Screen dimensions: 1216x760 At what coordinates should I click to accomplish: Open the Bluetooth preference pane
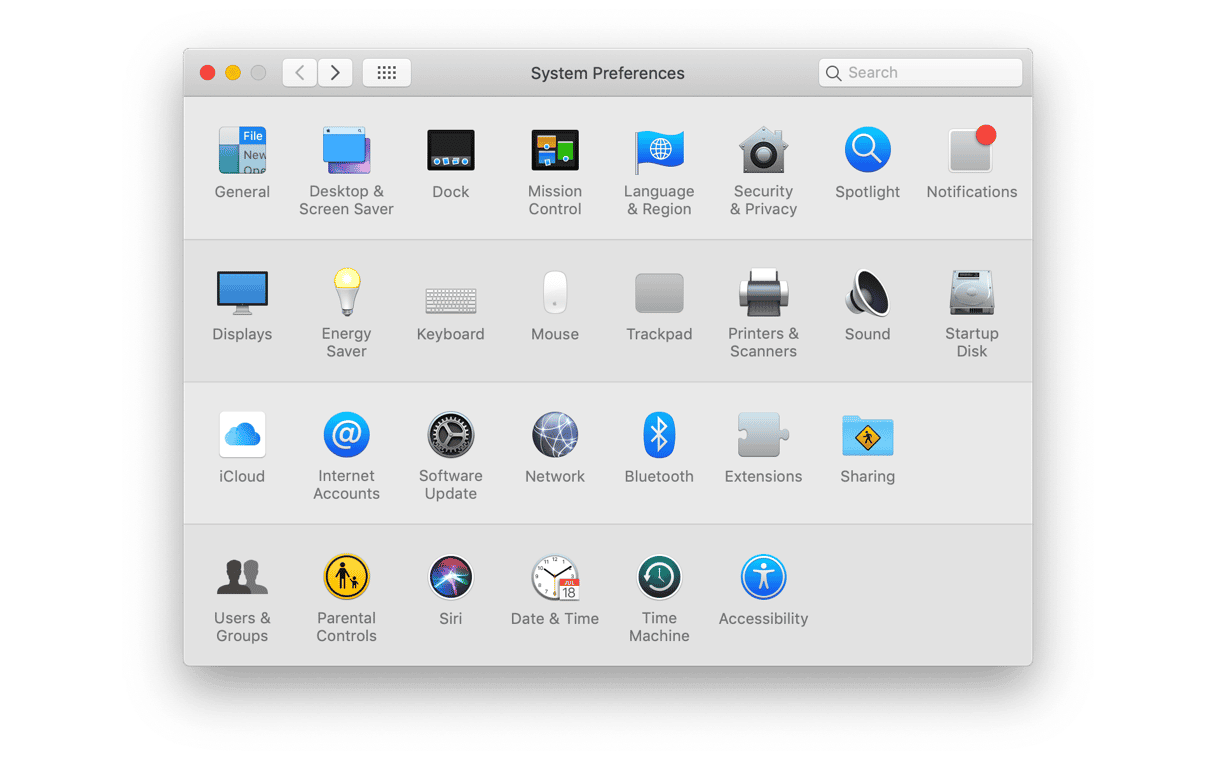[x=658, y=436]
